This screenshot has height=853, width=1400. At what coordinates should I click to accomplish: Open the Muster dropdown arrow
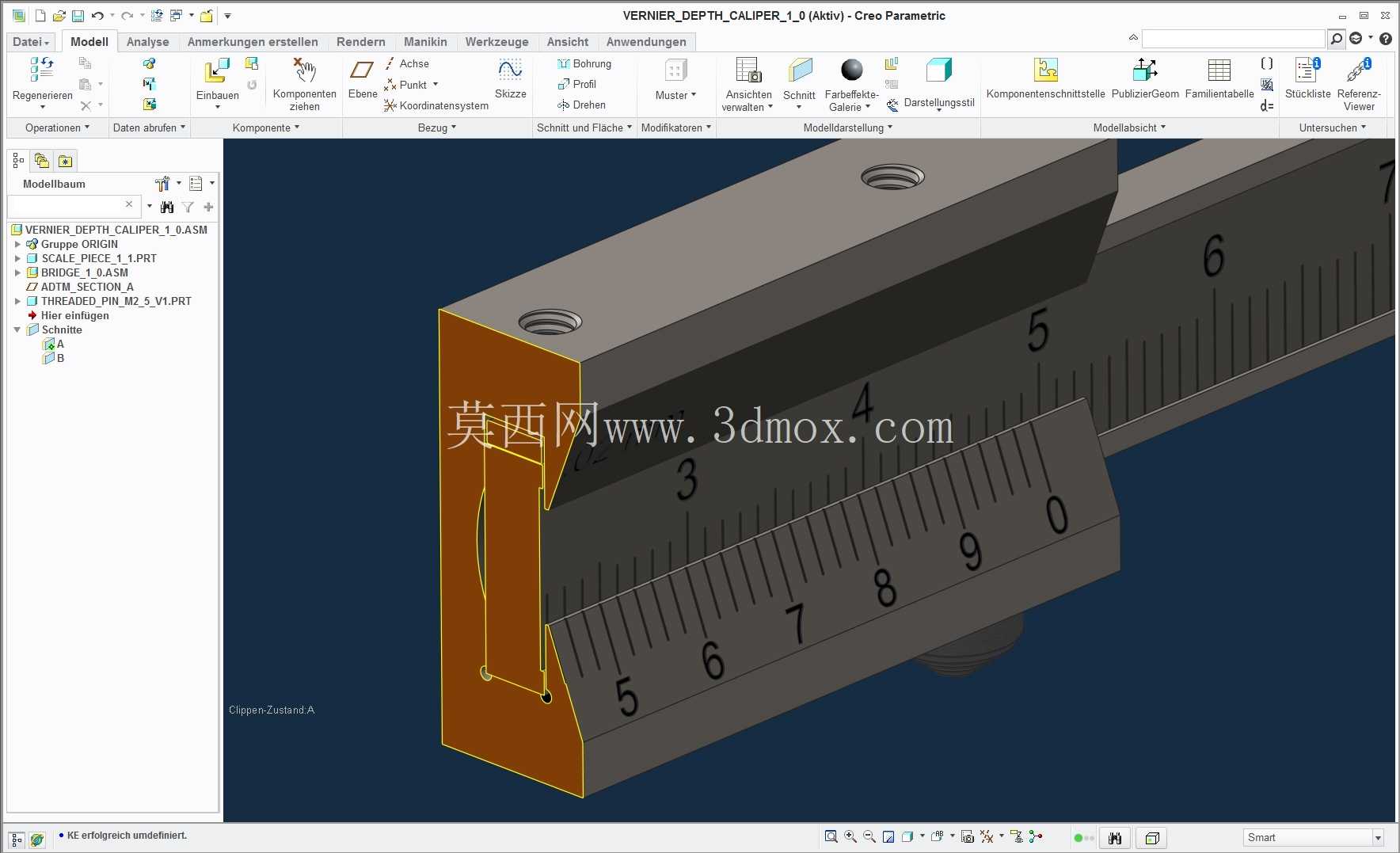click(694, 94)
